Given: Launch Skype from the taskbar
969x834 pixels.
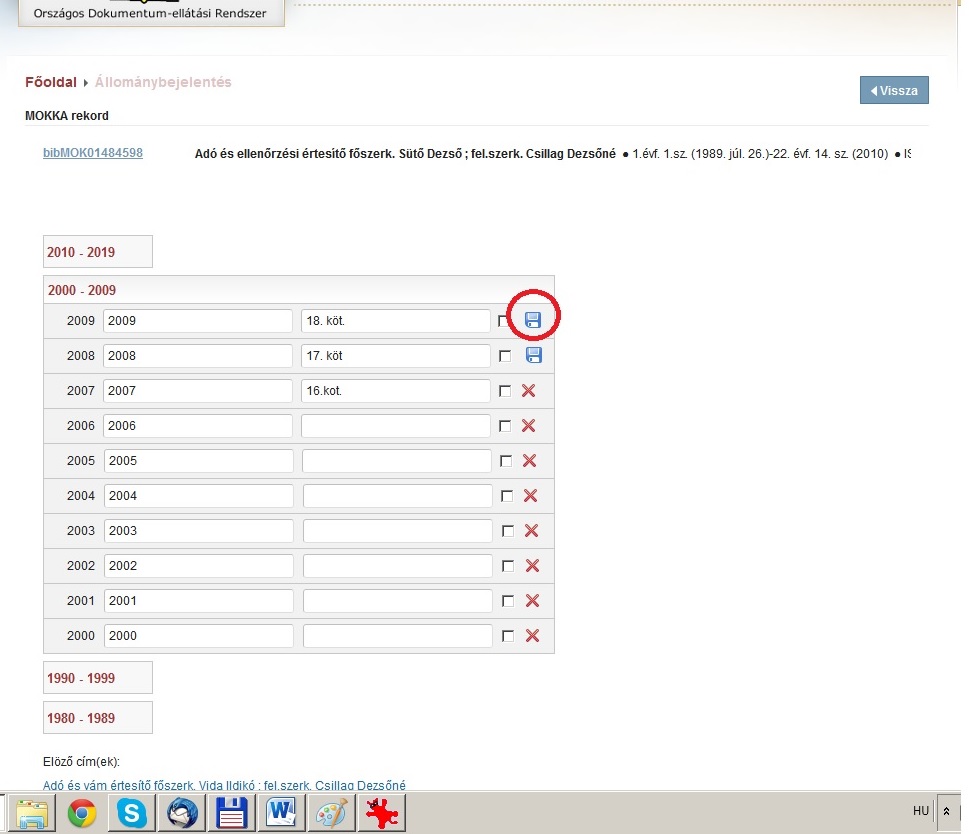Looking at the screenshot, I should click(131, 814).
